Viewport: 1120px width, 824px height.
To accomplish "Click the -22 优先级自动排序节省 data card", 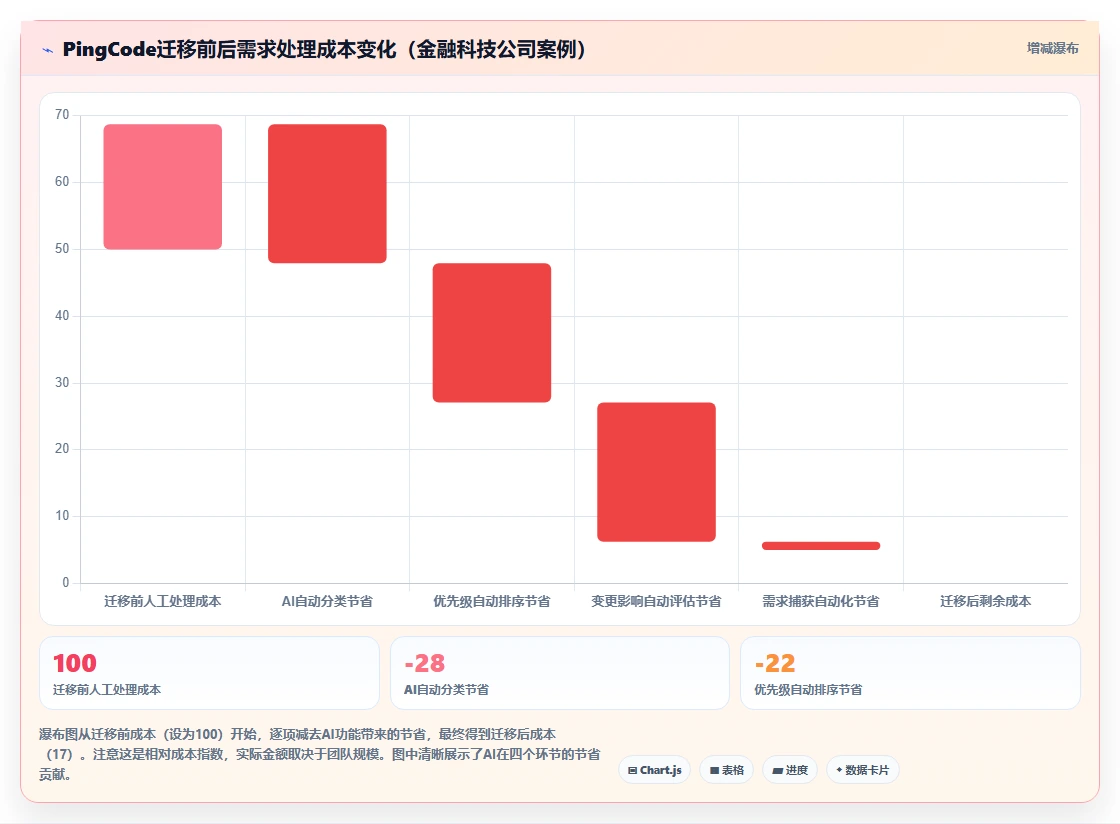I will point(911,673).
